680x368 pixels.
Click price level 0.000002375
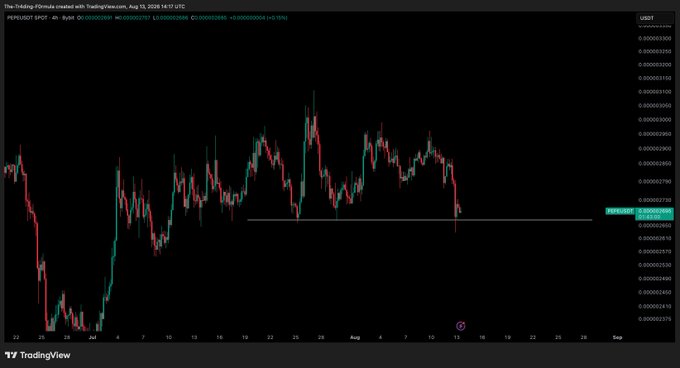tap(655, 319)
